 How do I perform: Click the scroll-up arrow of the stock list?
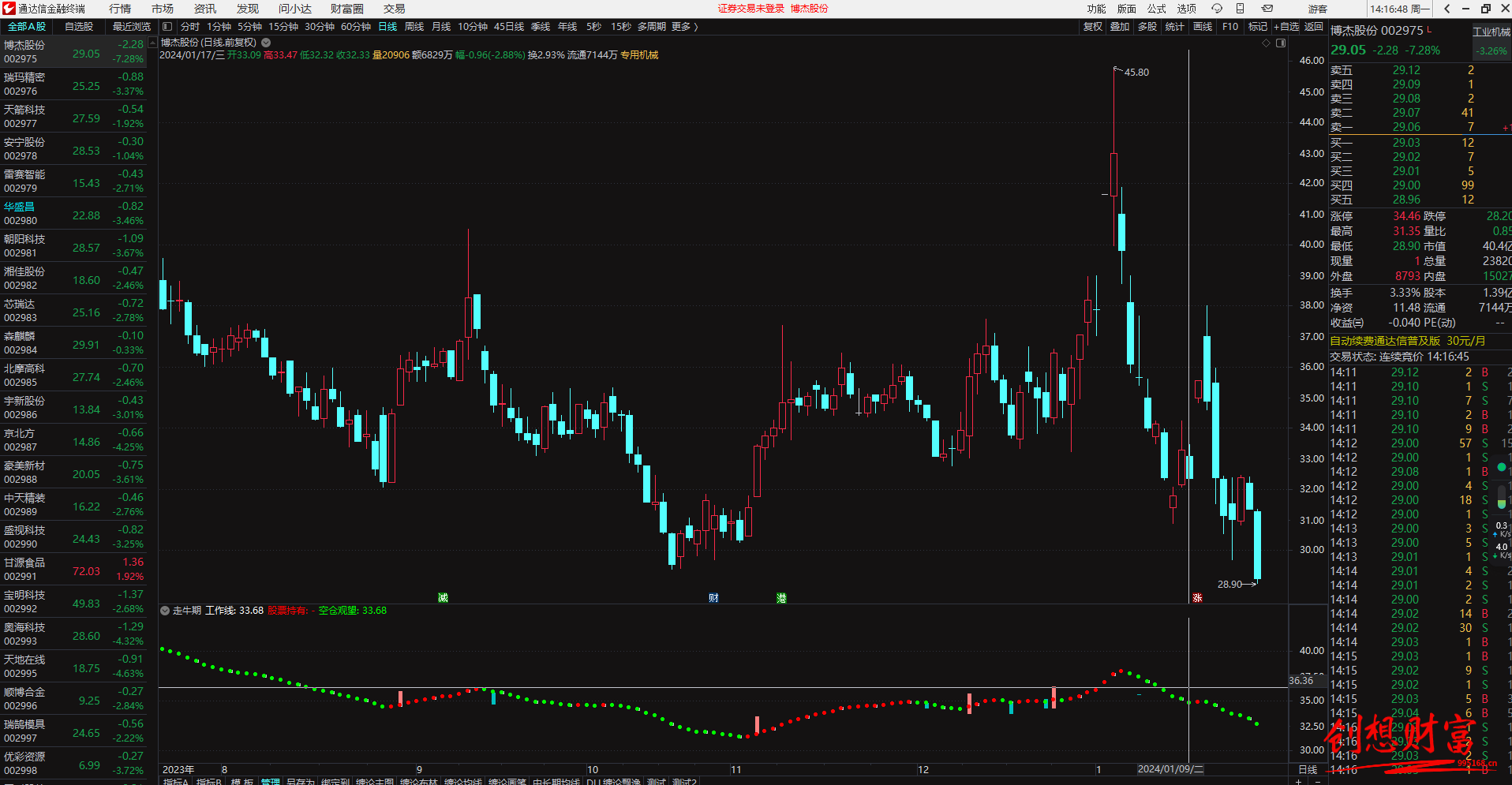[x=152, y=43]
